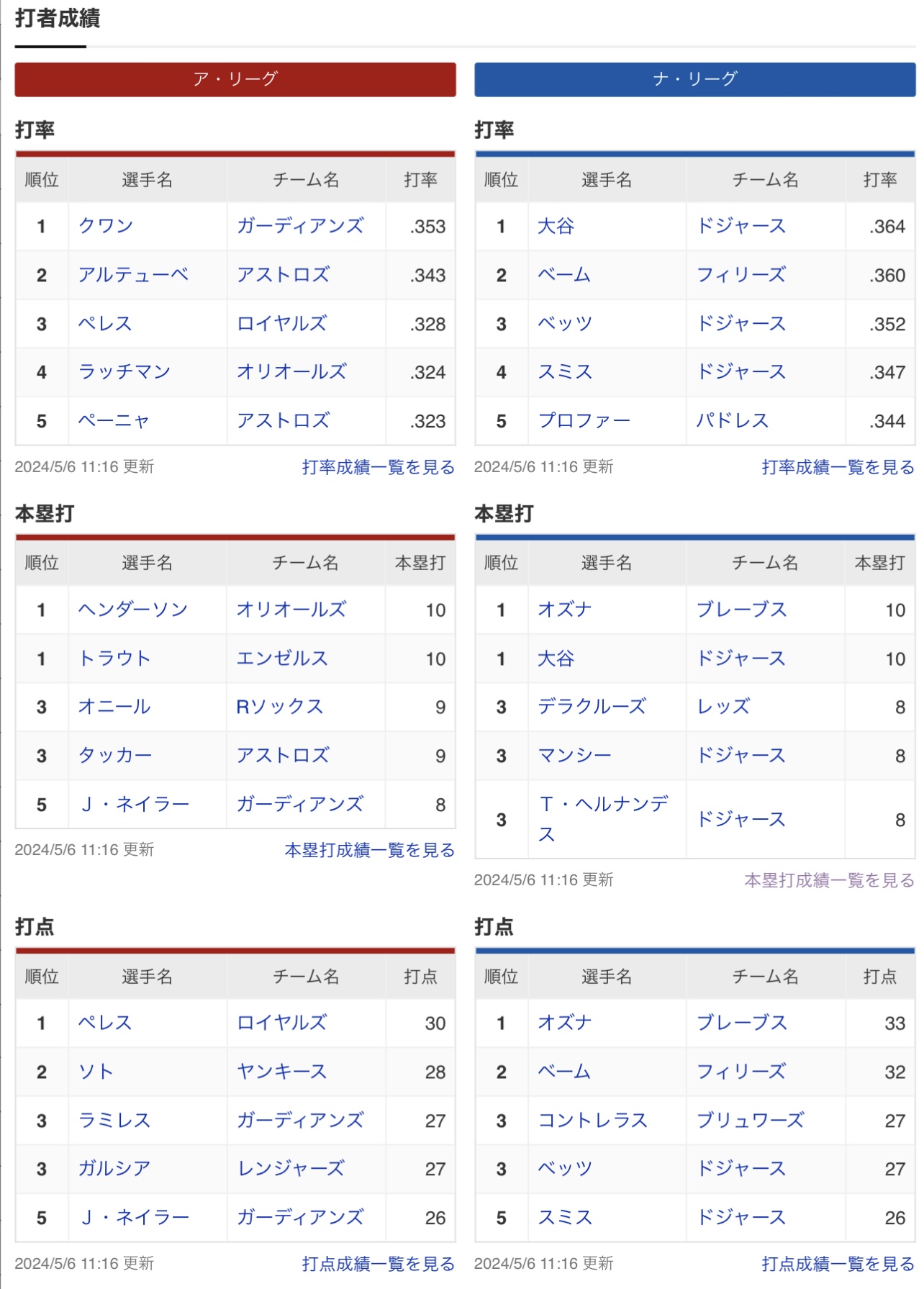The image size is (924, 1289).
Task: Open 打率成績一覧を見る link under ア・リーグ
Action: [378, 467]
